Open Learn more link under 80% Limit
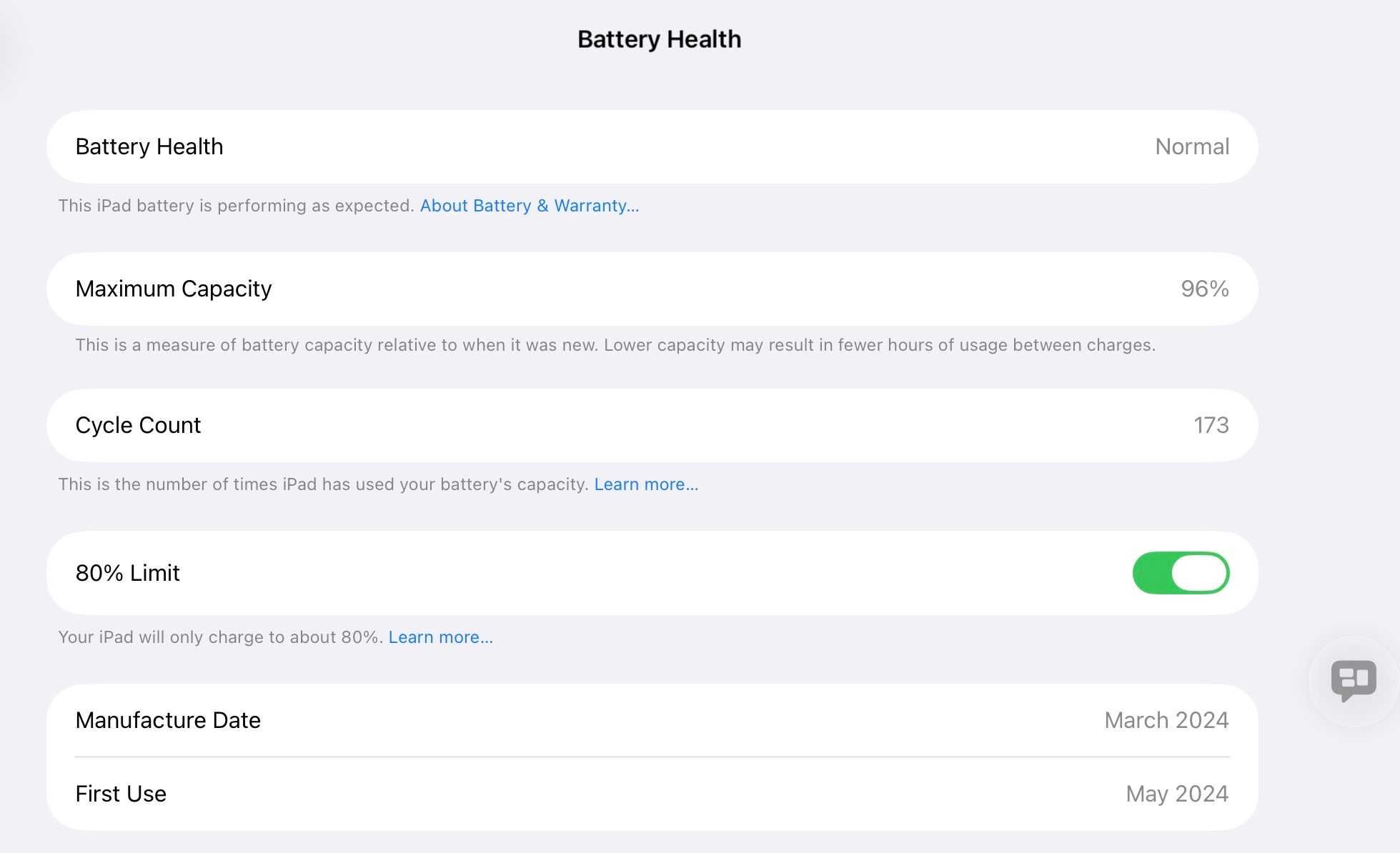 440,637
